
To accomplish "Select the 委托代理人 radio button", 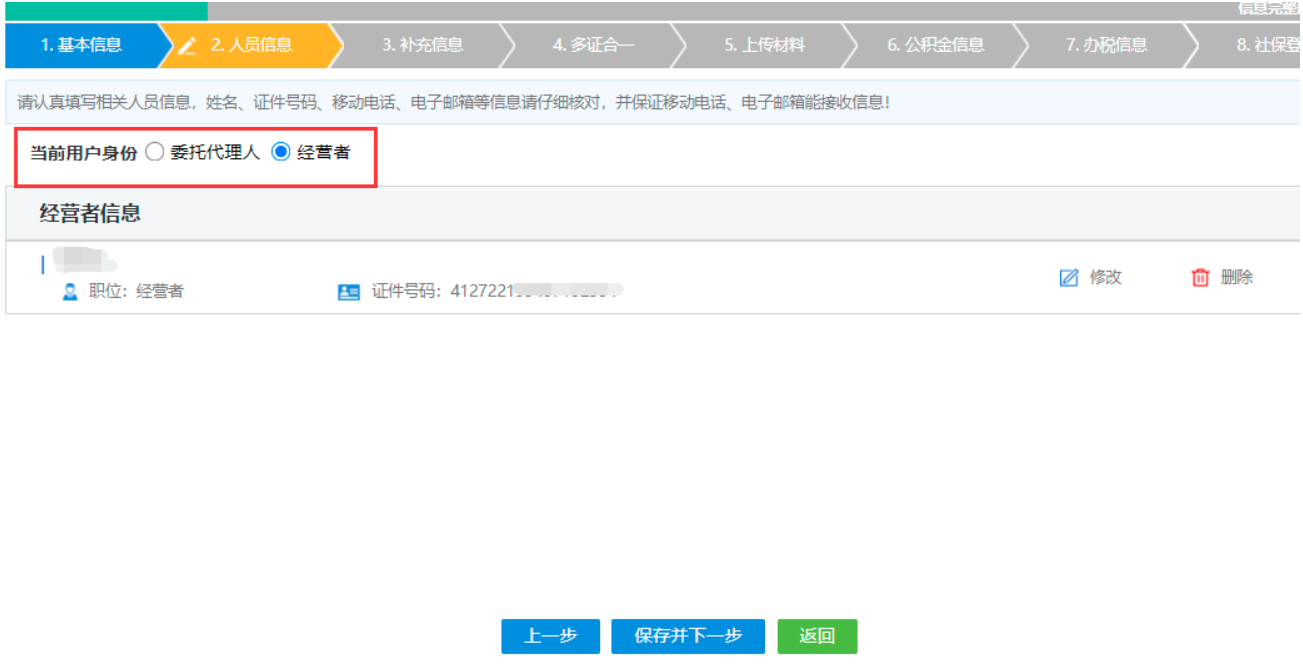I will click(x=155, y=152).
